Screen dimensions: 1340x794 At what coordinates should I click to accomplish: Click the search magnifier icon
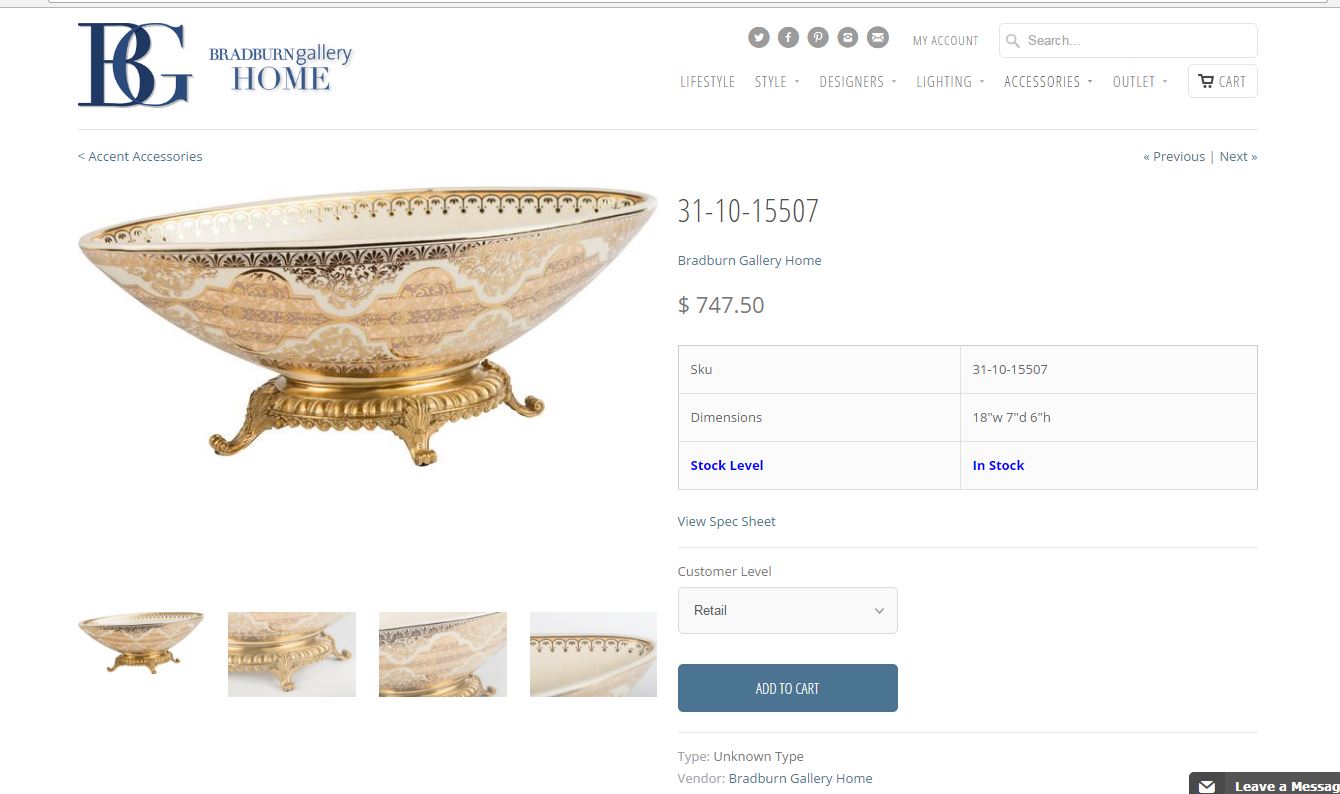pos(1012,41)
